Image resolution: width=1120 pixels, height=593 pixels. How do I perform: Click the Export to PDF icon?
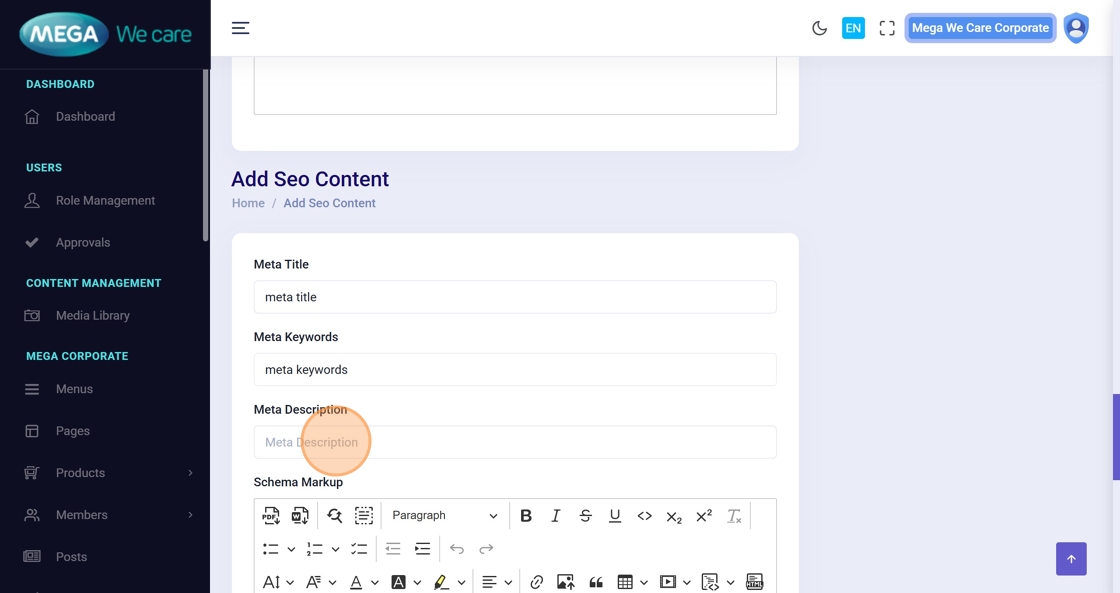tap(271, 516)
